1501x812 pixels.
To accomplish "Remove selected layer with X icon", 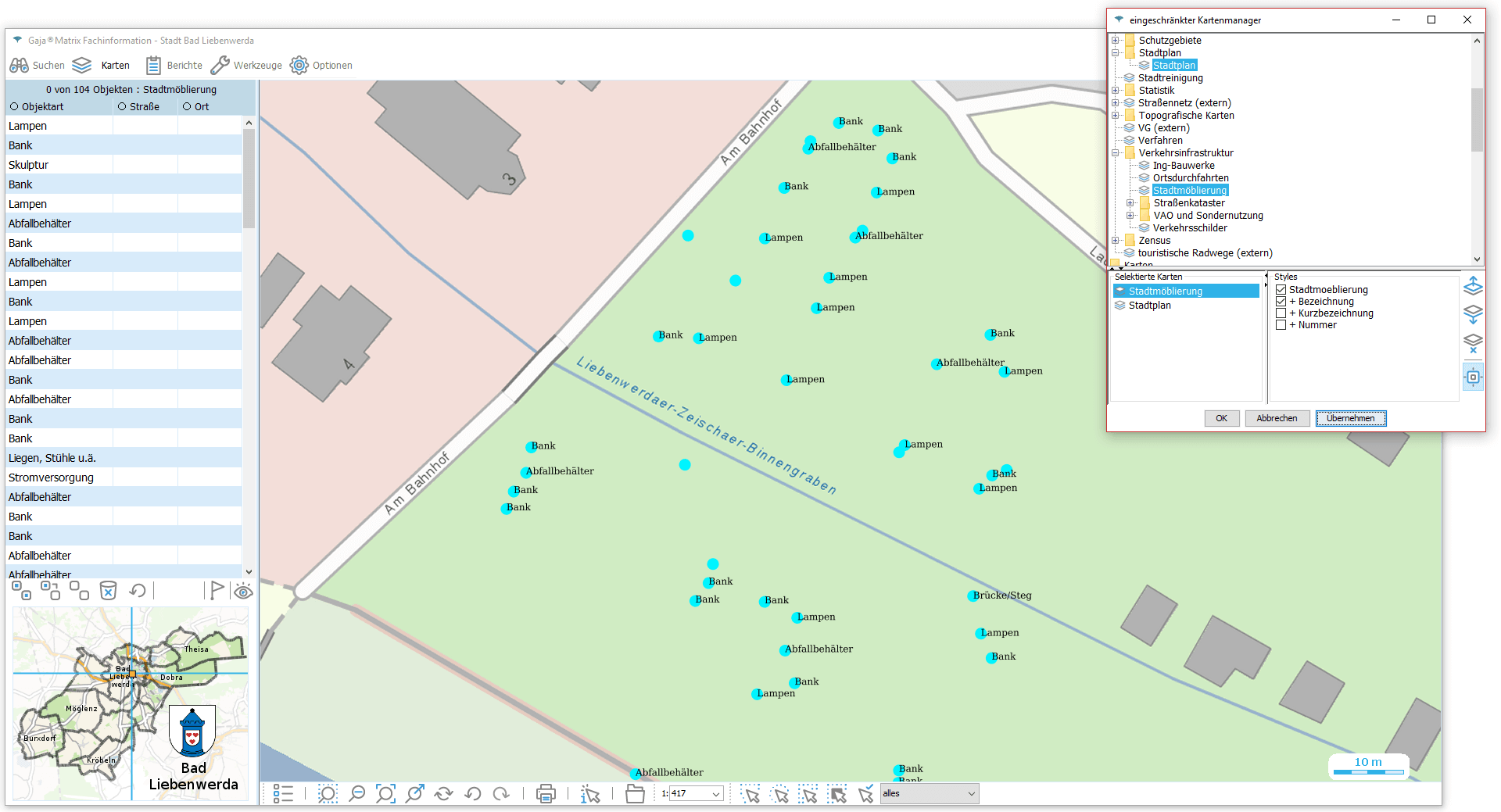I will click(1473, 343).
